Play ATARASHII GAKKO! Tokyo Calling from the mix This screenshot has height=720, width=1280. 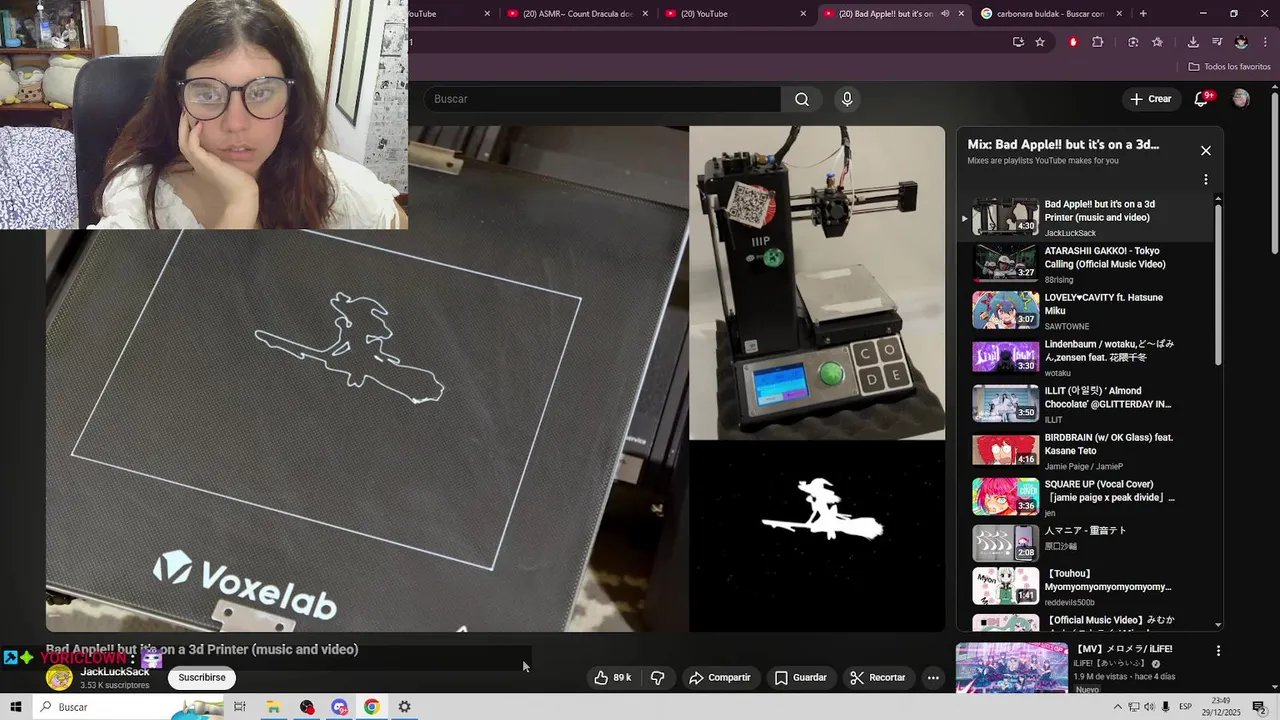(1085, 264)
